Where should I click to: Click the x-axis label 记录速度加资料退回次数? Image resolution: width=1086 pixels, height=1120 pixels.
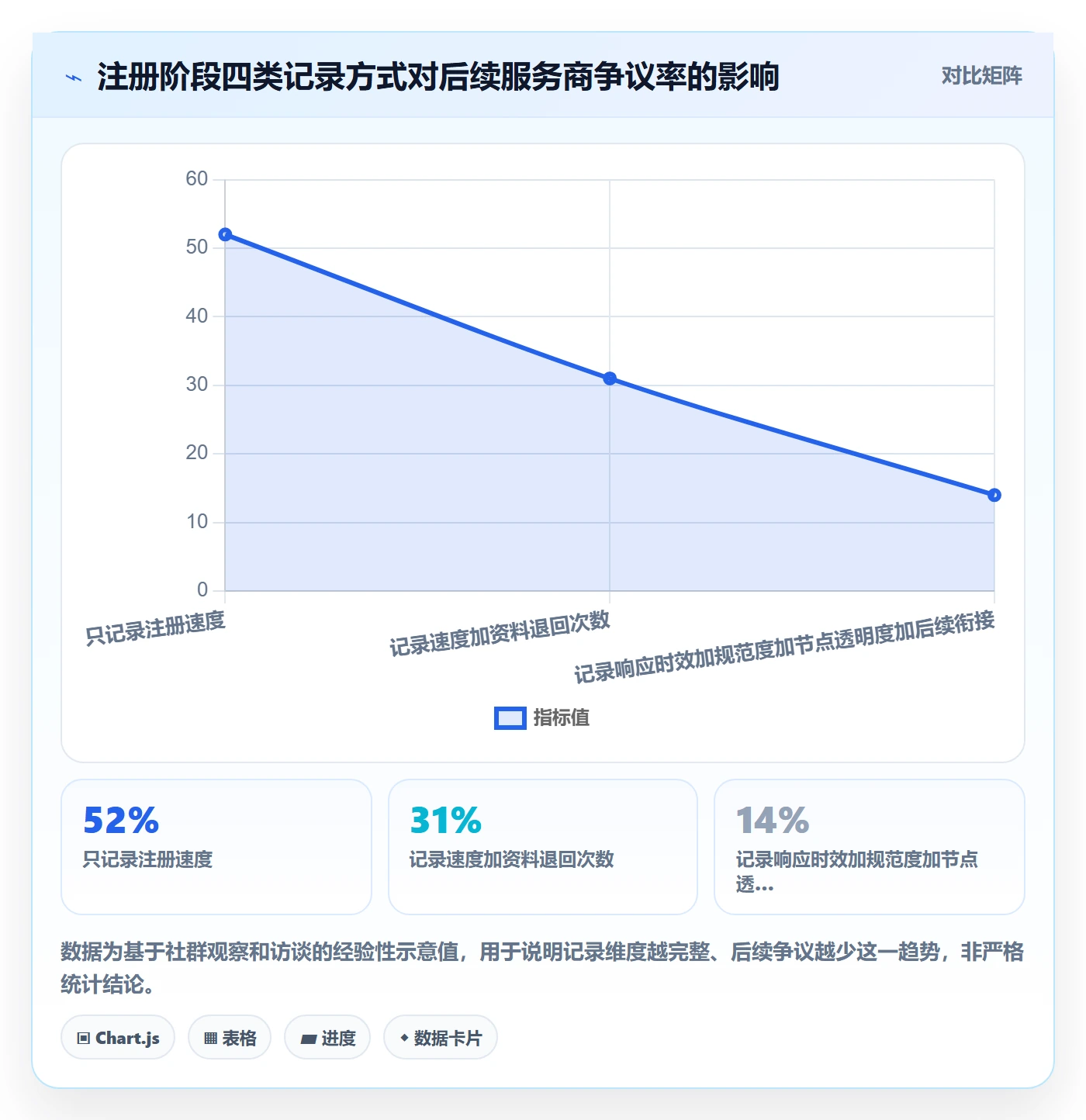pos(500,634)
